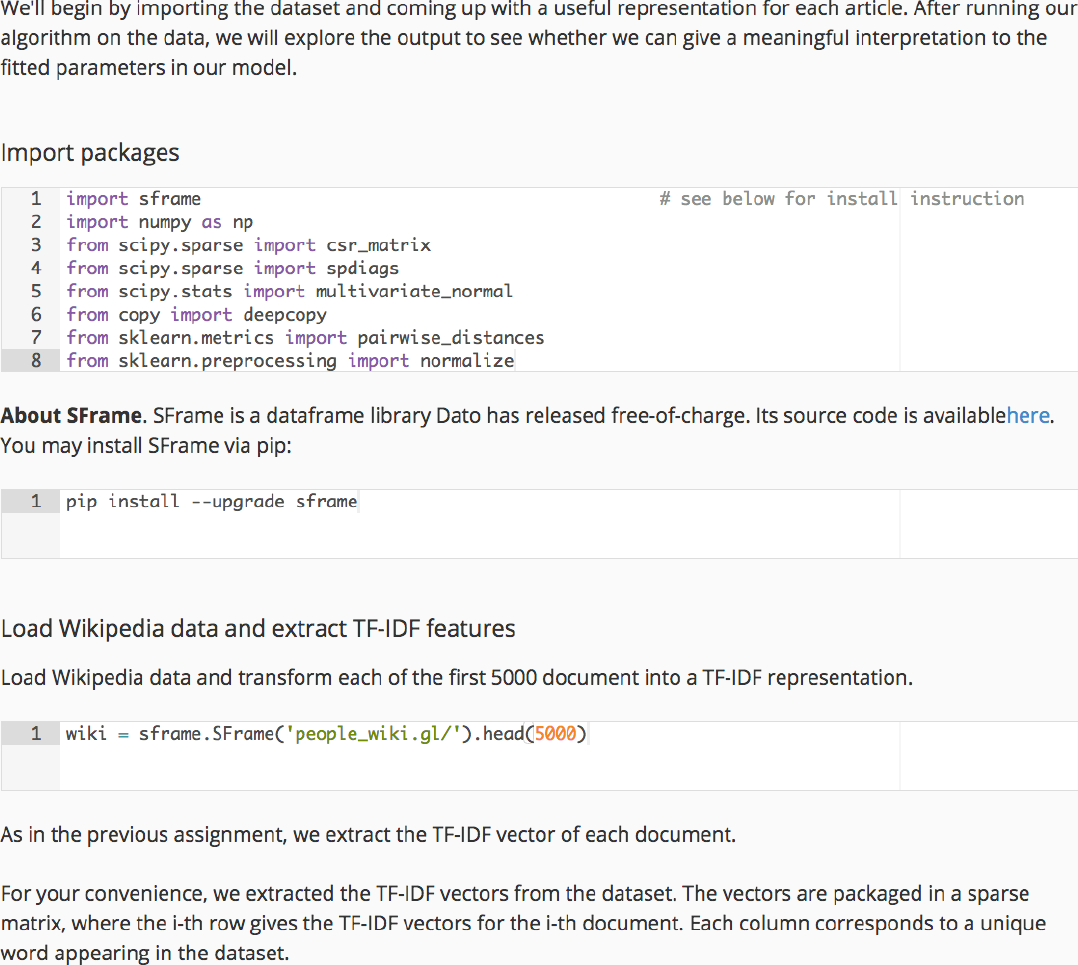
Task: Click the 'pip install --upgrade sframe' cell
Action: (211, 501)
